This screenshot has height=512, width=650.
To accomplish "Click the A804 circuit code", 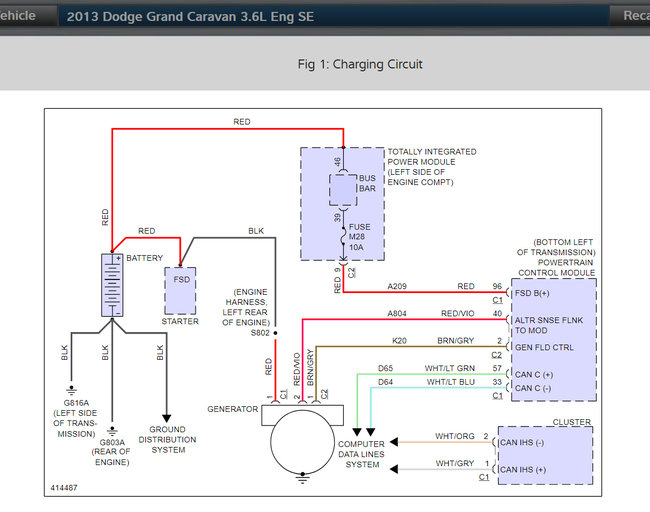I will click(397, 314).
